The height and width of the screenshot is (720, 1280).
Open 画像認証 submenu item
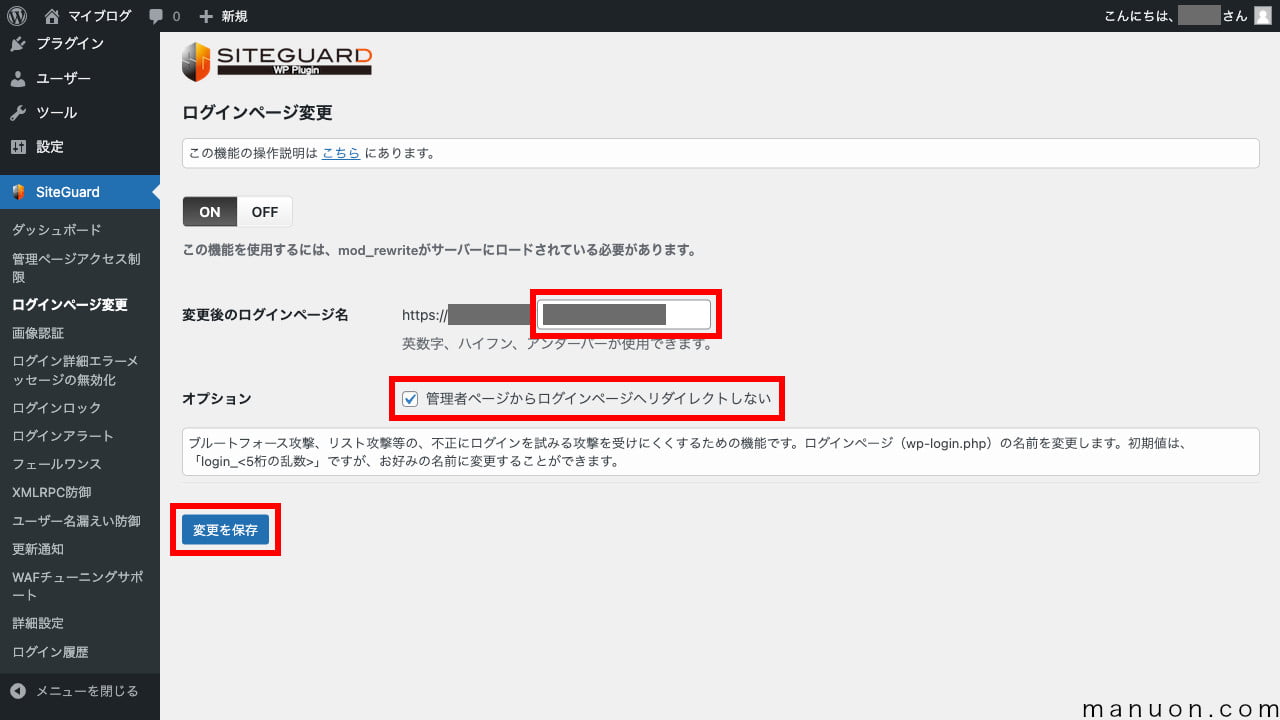(38, 333)
